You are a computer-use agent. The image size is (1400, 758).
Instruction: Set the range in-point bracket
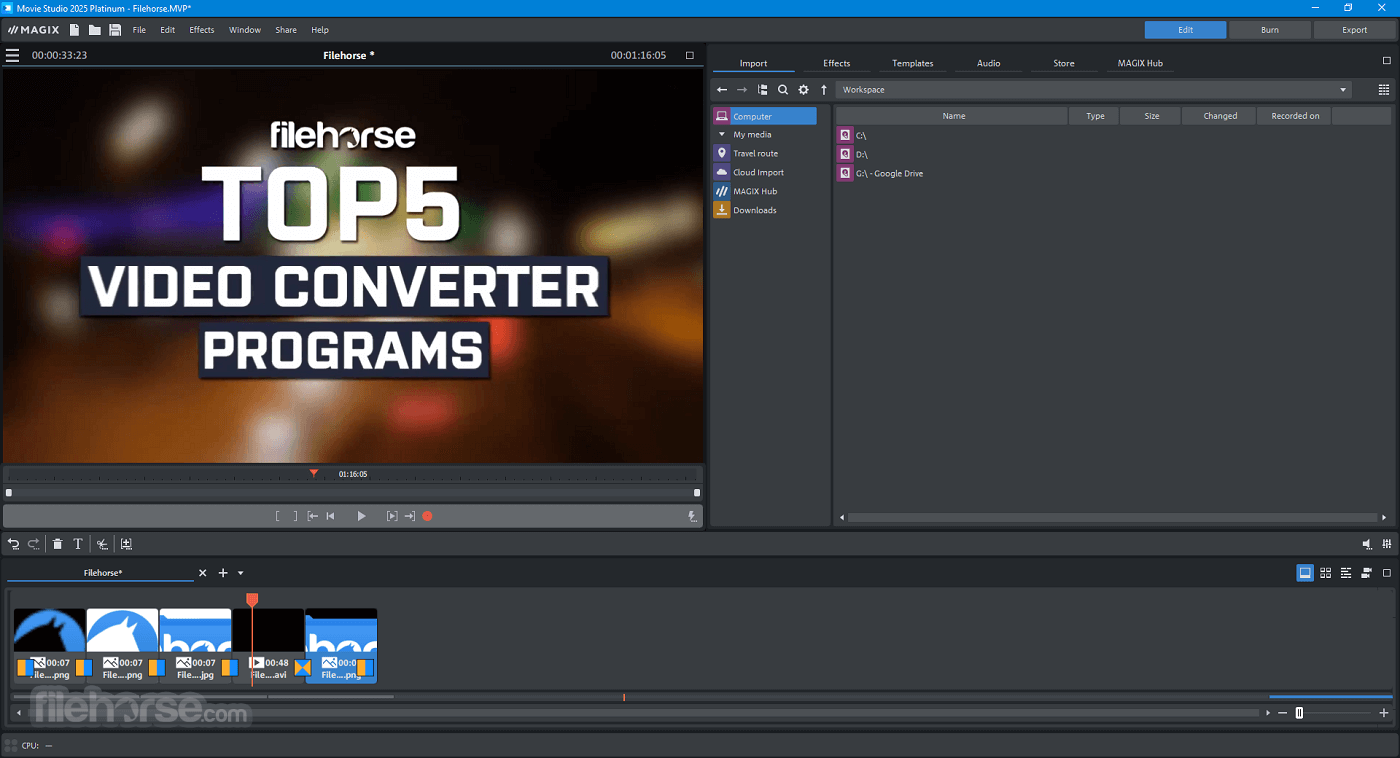[x=278, y=516]
